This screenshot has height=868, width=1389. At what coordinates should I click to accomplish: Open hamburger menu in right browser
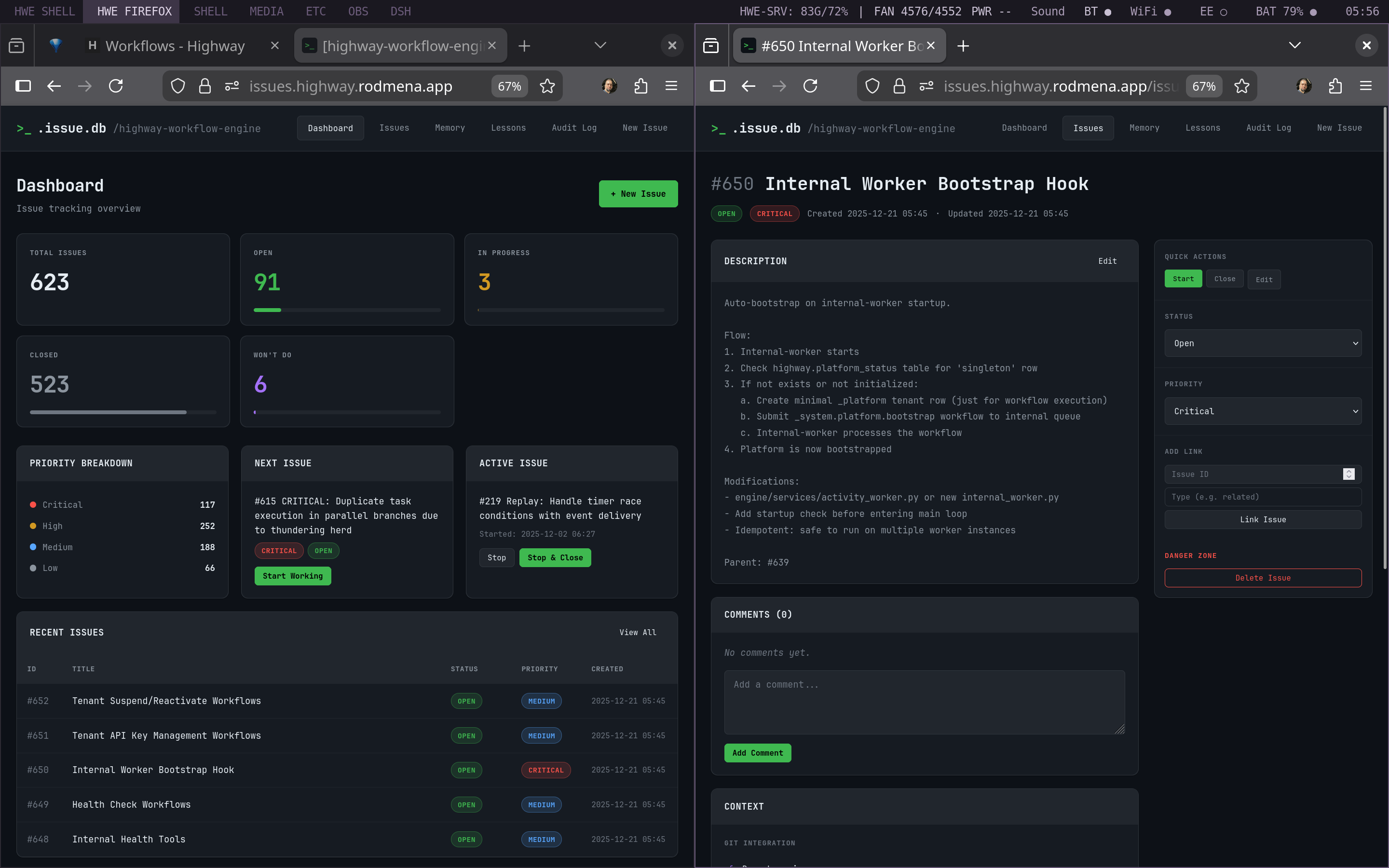click(1365, 86)
